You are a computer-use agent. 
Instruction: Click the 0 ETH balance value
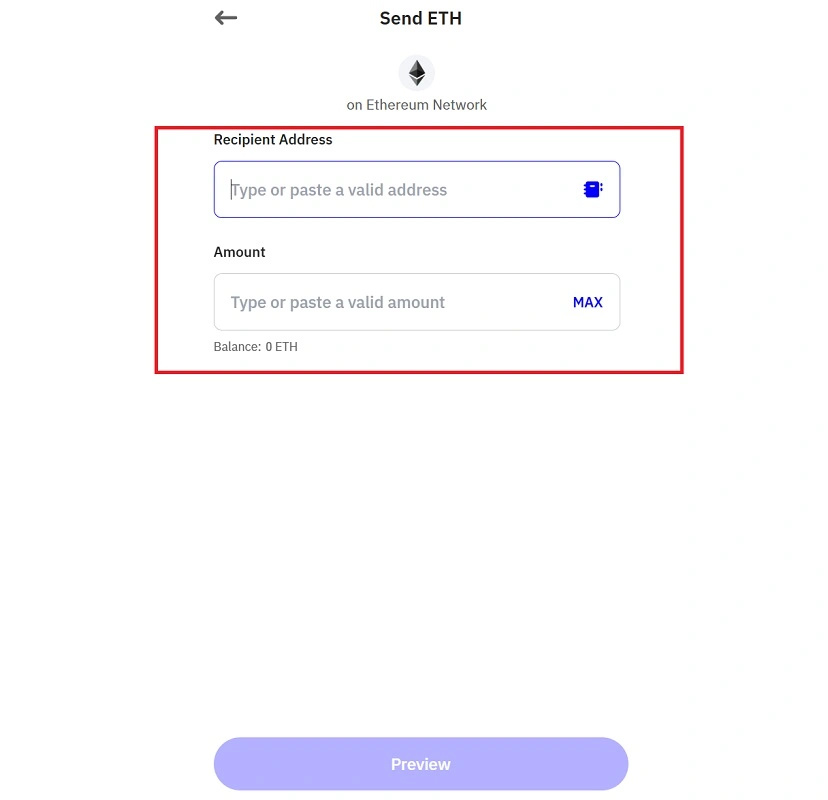pyautogui.click(x=281, y=347)
